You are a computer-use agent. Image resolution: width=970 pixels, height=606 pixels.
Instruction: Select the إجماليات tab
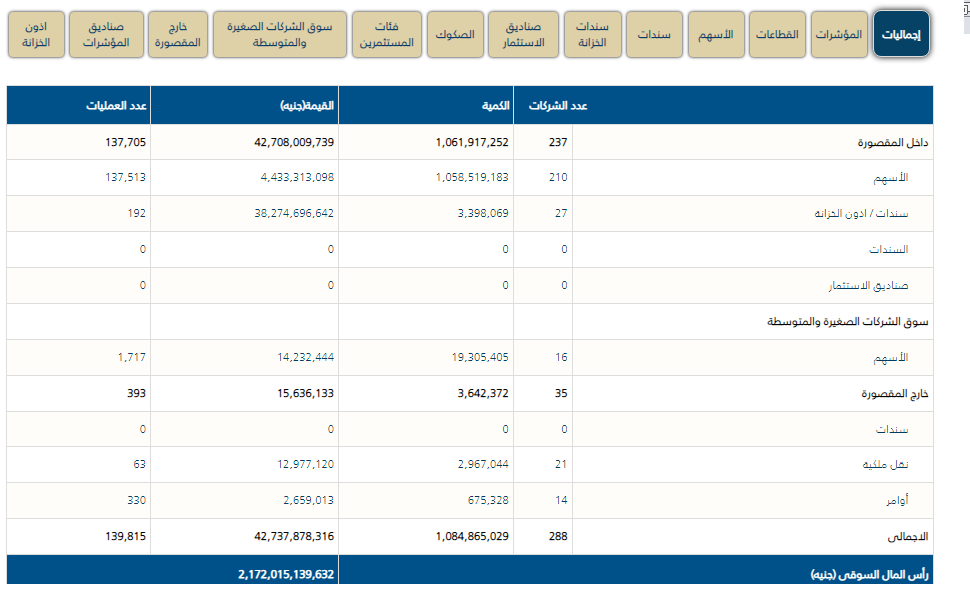901,35
